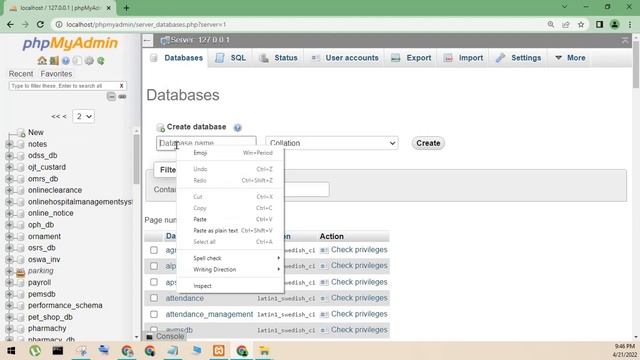Open the Settings tab

pos(519,58)
